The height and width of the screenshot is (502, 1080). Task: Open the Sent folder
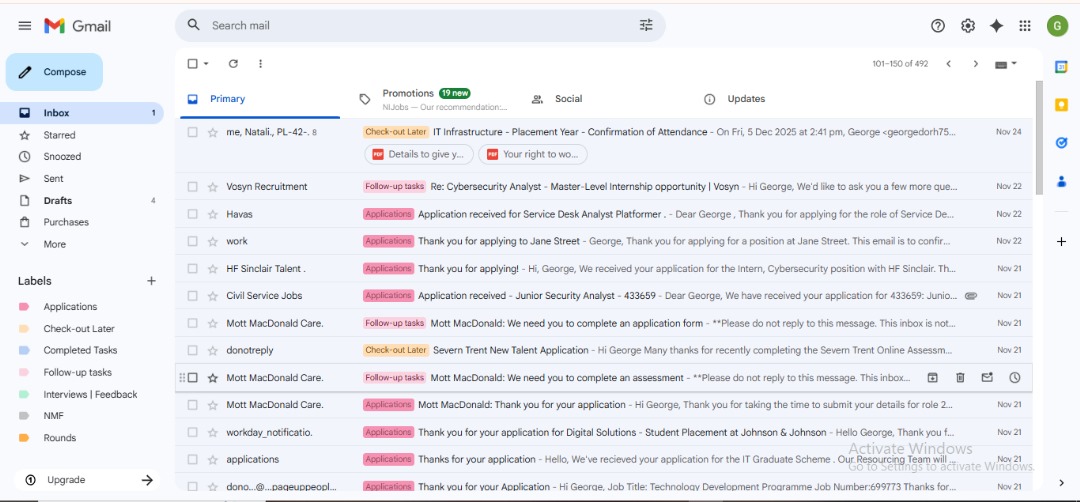tap(81, 178)
